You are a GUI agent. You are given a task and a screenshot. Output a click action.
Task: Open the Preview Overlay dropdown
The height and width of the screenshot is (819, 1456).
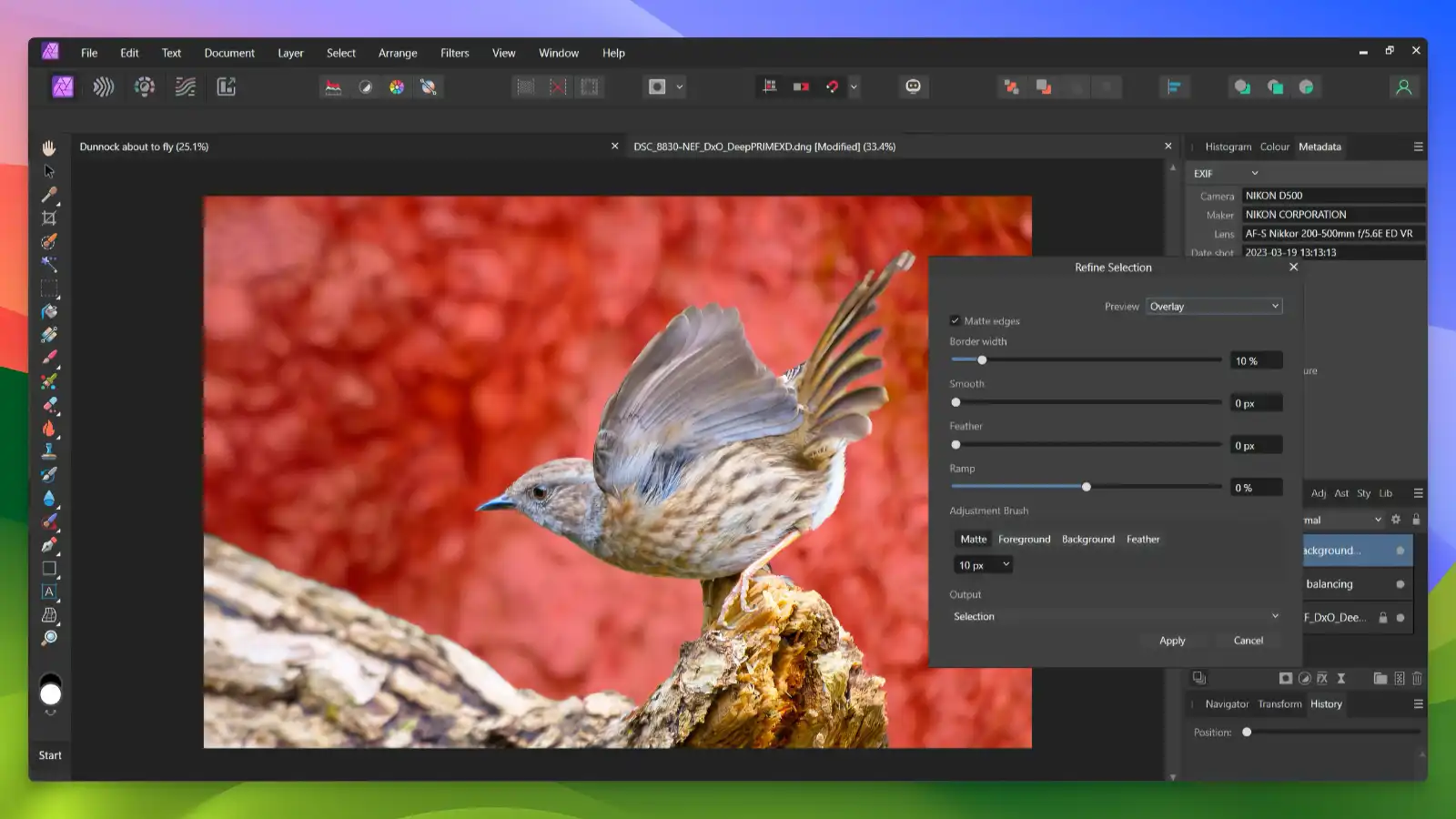coord(1214,306)
